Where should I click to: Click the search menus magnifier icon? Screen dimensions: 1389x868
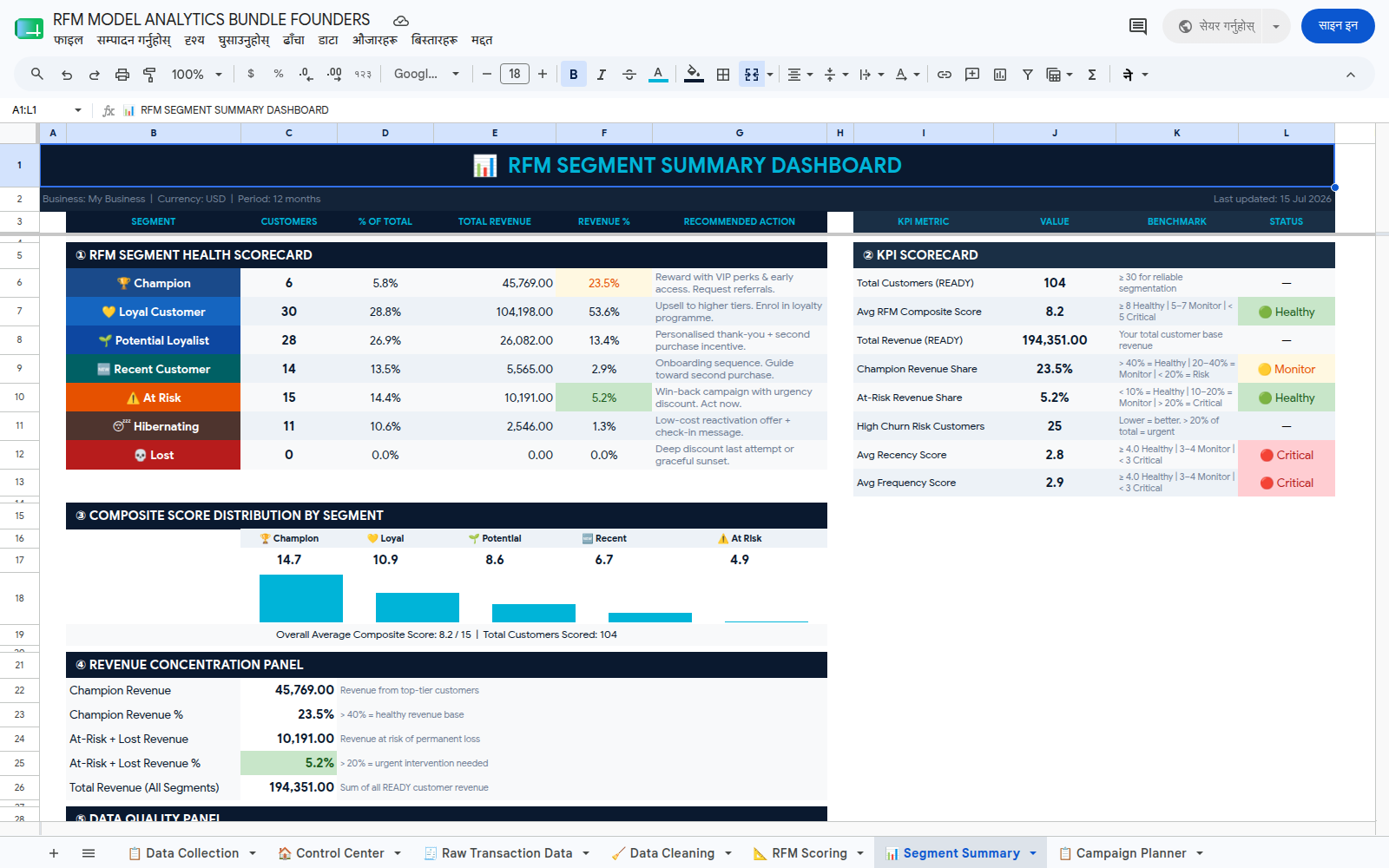(x=37, y=75)
